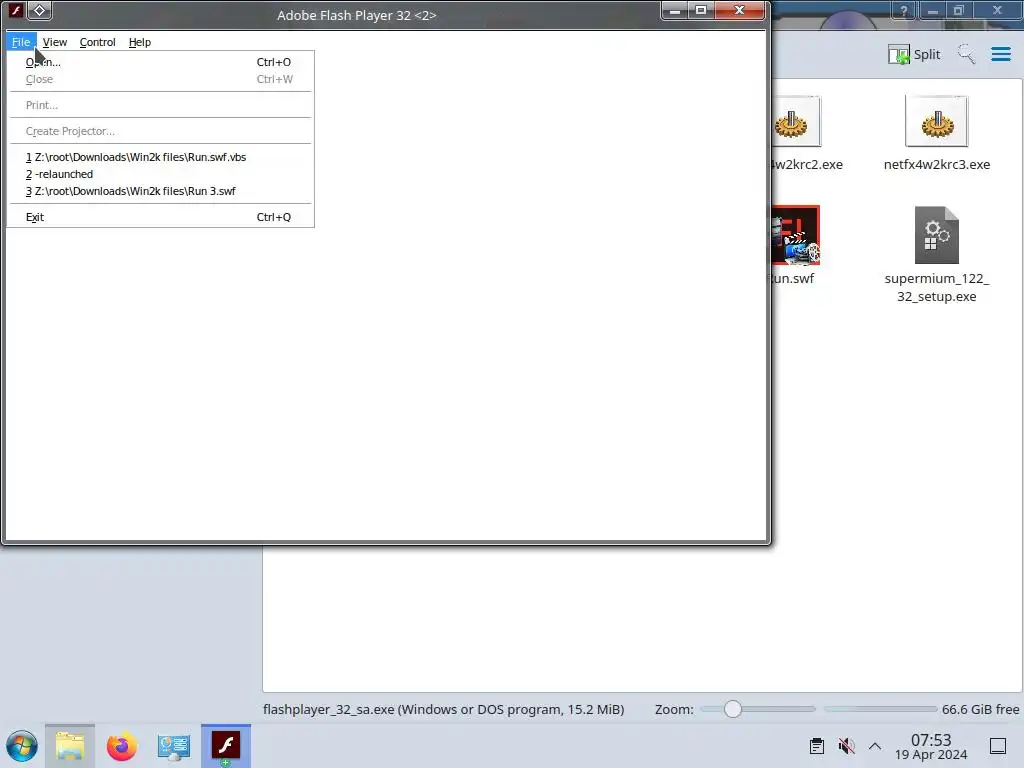Open the Help menu

click(x=140, y=42)
